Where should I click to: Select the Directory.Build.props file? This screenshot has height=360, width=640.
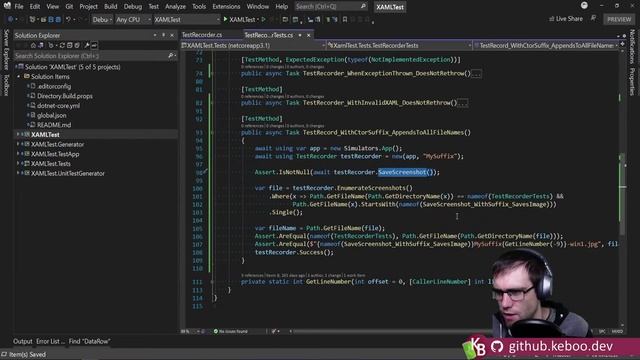tap(64, 96)
